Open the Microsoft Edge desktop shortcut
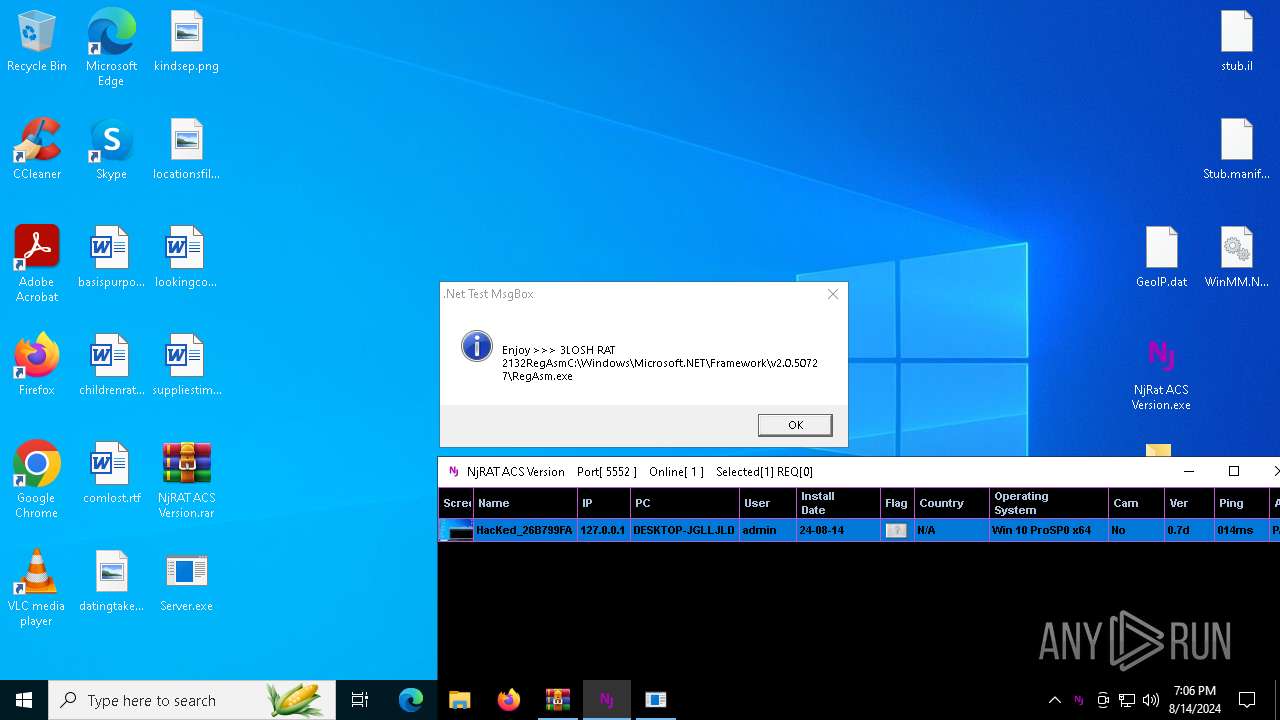The width and height of the screenshot is (1280, 720). click(x=111, y=48)
